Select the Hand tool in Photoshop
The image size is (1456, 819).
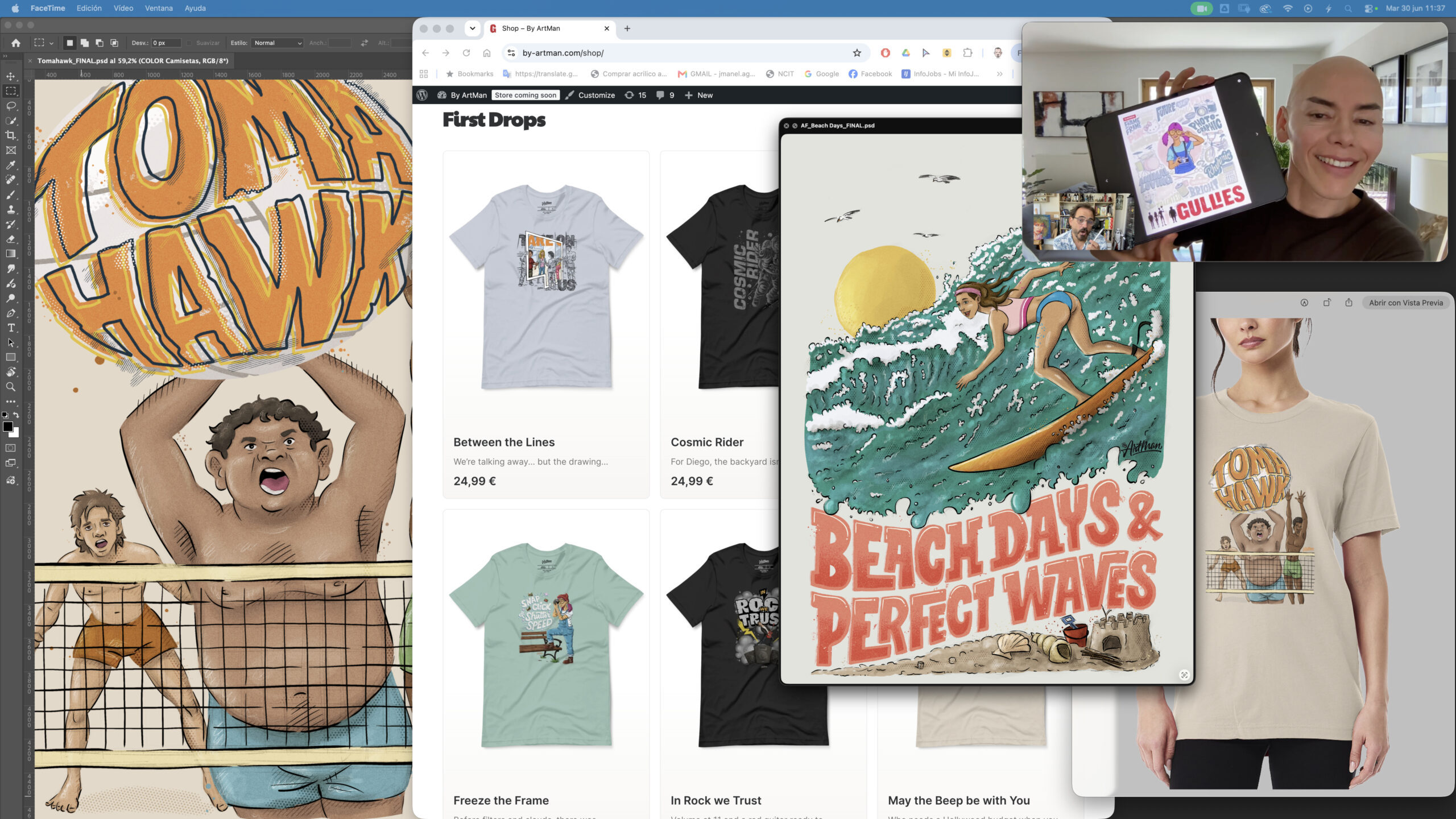[11, 372]
